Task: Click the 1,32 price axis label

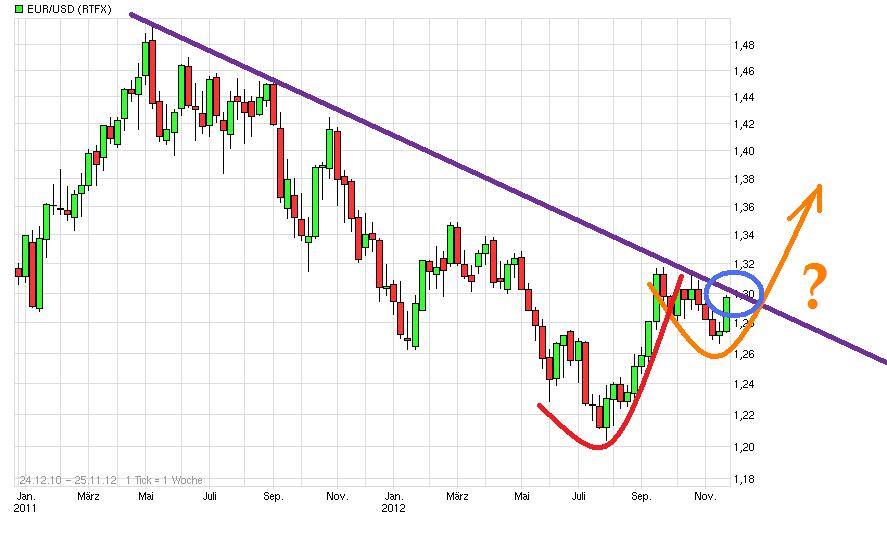Action: coord(744,264)
